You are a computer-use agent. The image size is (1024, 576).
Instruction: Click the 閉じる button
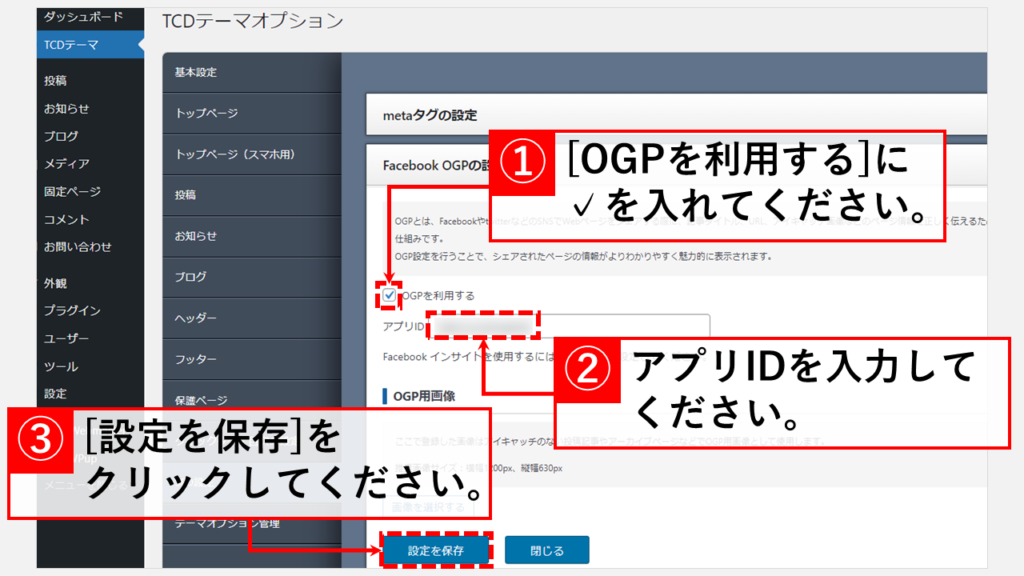(546, 550)
